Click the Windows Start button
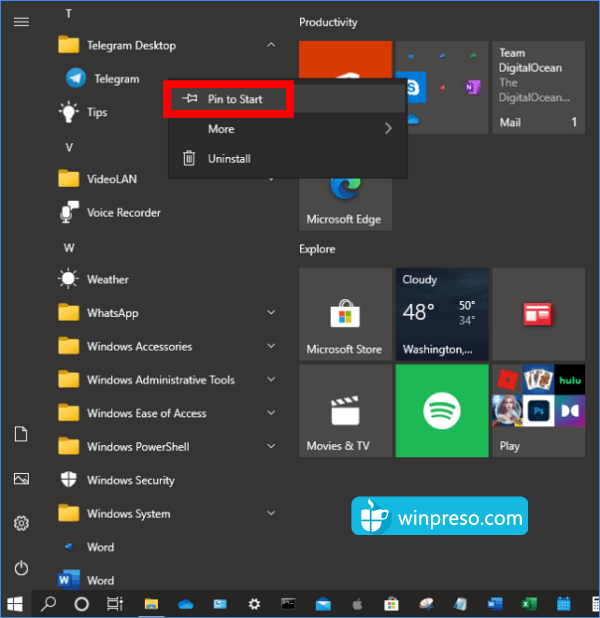Viewport: 600px width, 618px height. coord(15,604)
